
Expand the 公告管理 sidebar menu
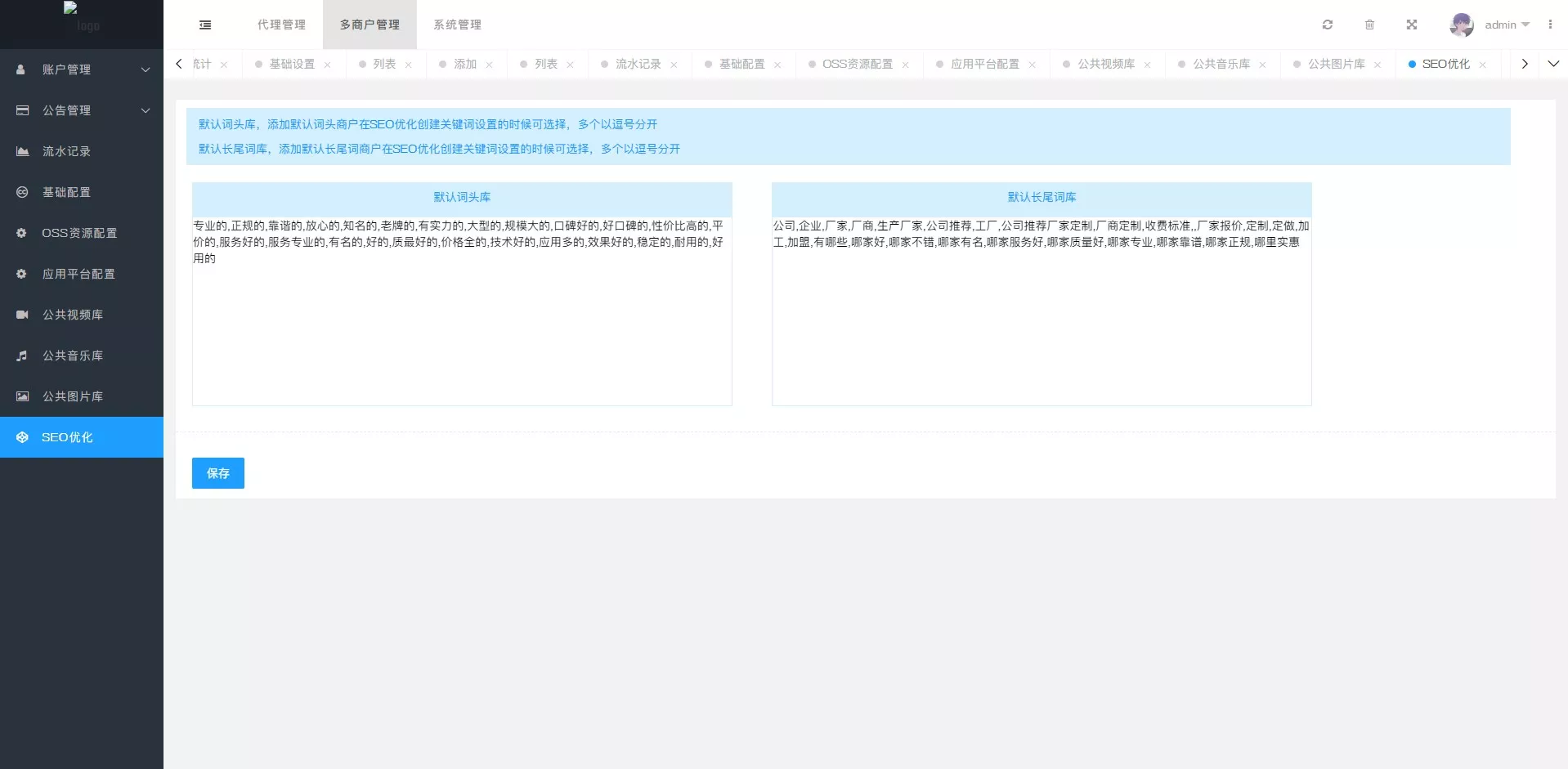pyautogui.click(x=82, y=110)
